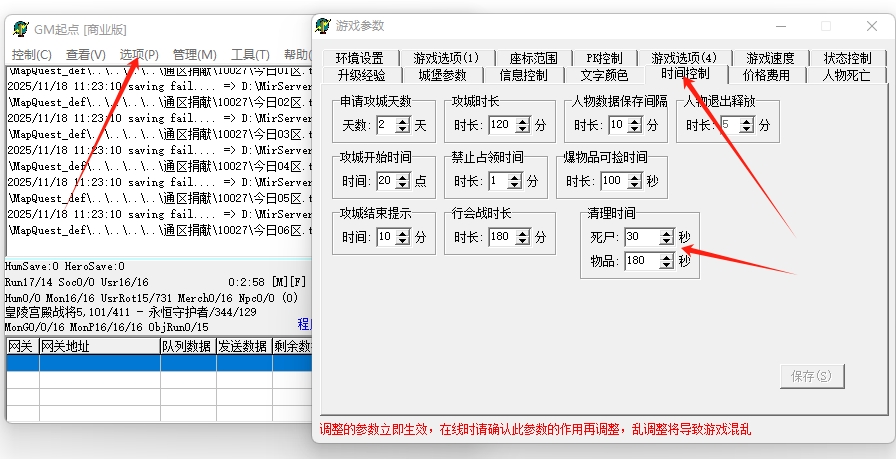The image size is (896, 459).
Task: Click the GM起点 window app icon
Action: point(21,29)
